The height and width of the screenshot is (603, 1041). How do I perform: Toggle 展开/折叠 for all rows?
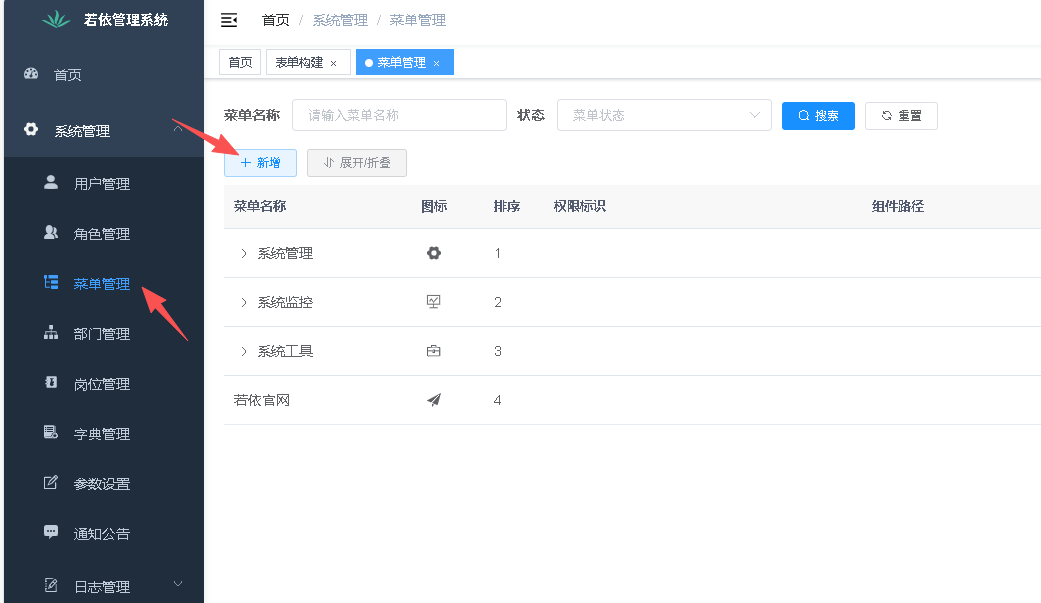coord(357,163)
